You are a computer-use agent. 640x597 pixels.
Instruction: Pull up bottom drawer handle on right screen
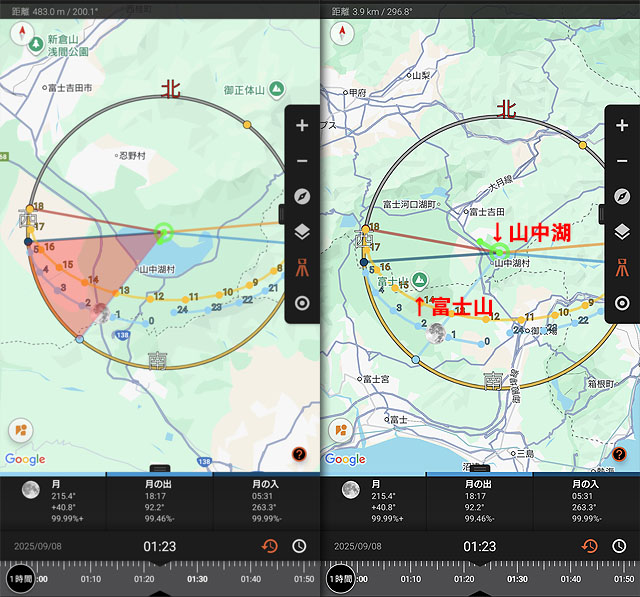tap(480, 468)
